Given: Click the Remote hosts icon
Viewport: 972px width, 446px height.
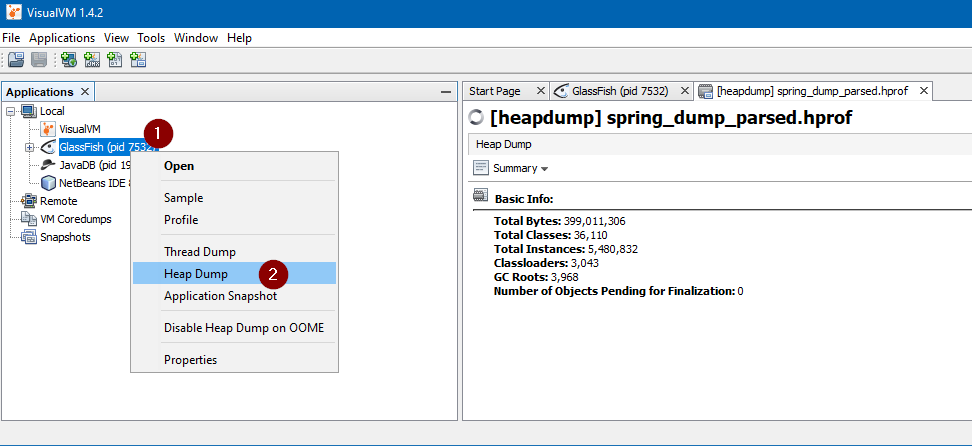Looking at the screenshot, I should click(x=29, y=201).
